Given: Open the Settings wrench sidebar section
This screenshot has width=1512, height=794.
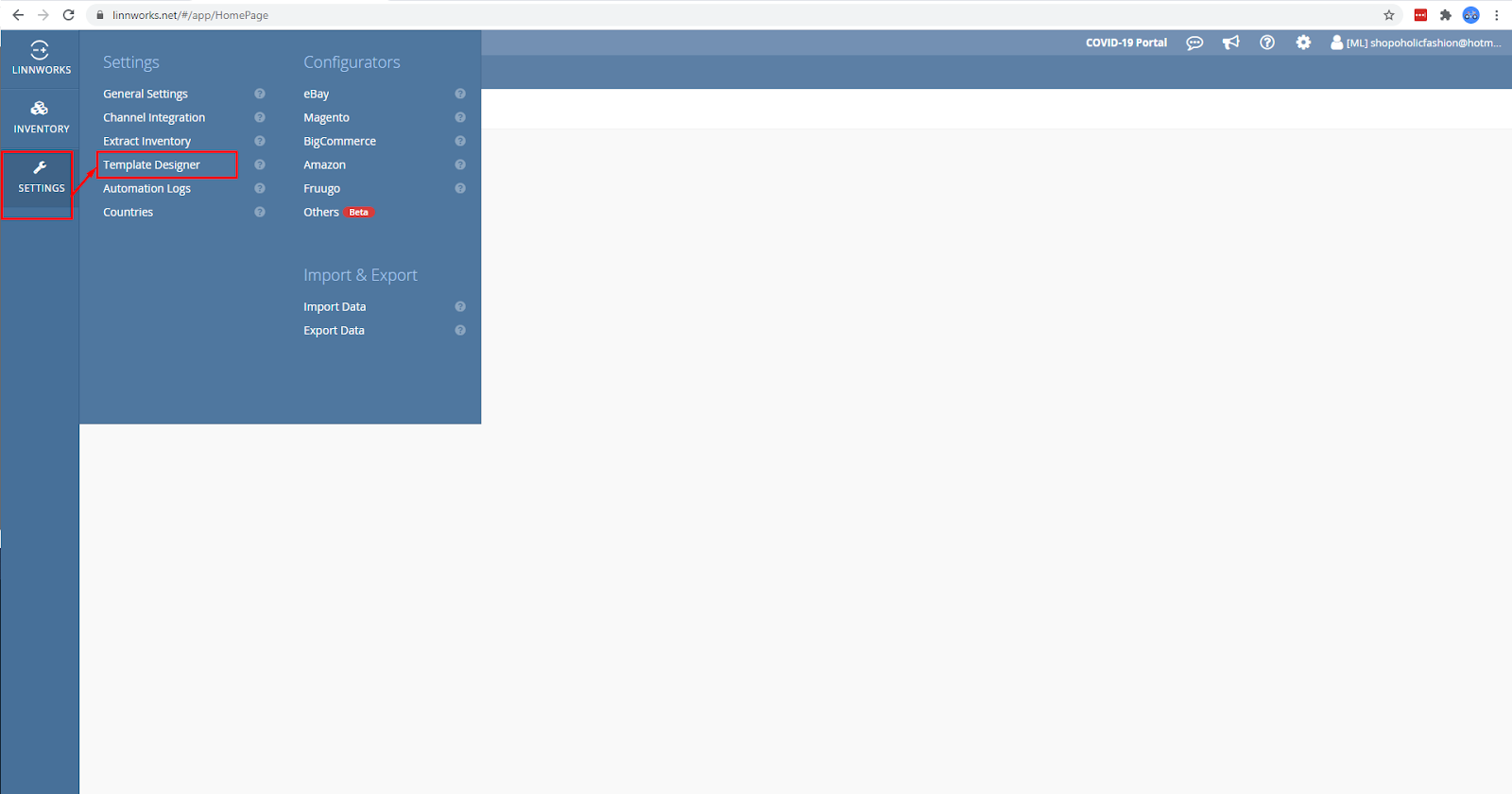Looking at the screenshot, I should click(40, 177).
